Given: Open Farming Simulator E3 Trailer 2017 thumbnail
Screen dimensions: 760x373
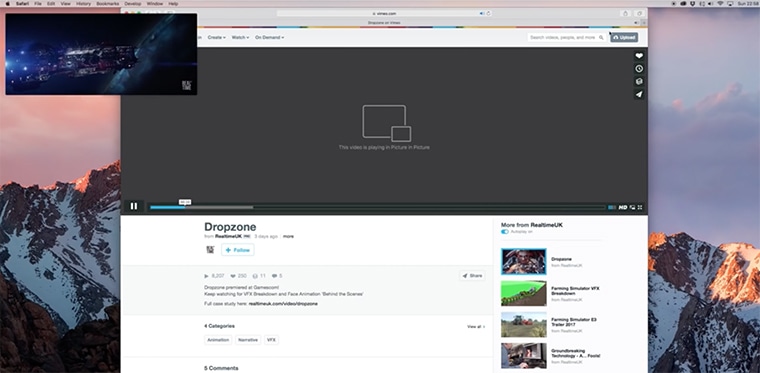Looking at the screenshot, I should (523, 325).
